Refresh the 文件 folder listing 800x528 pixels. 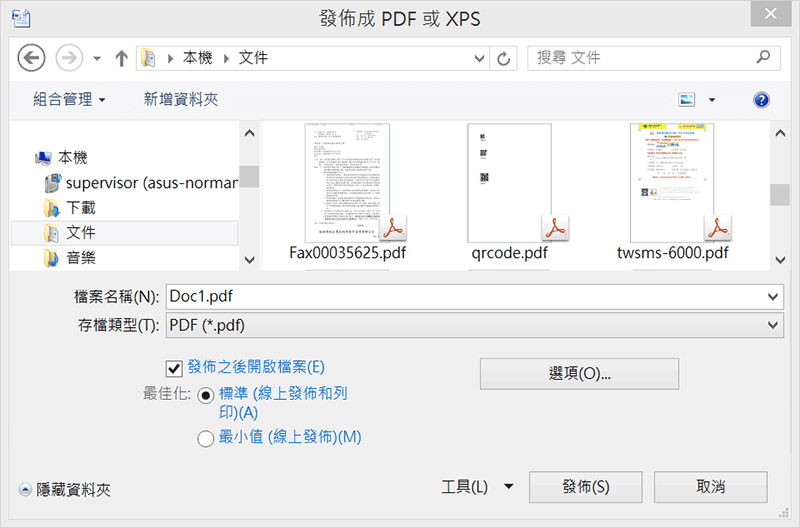[x=504, y=59]
